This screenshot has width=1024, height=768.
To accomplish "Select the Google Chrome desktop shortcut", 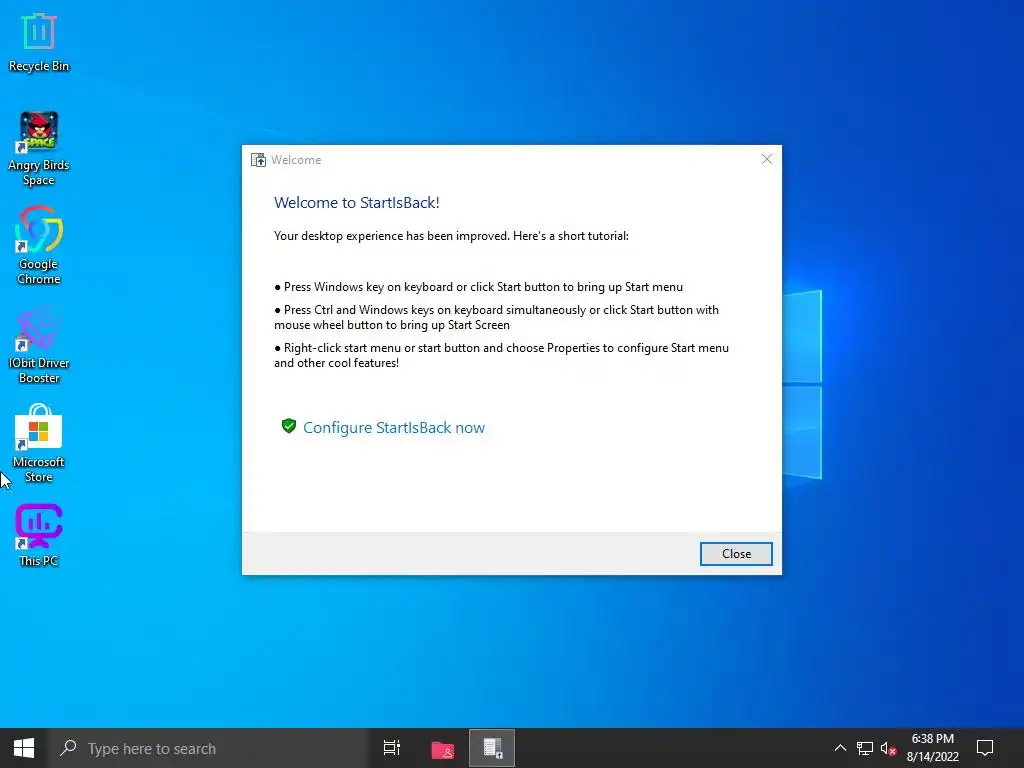I will (x=39, y=246).
